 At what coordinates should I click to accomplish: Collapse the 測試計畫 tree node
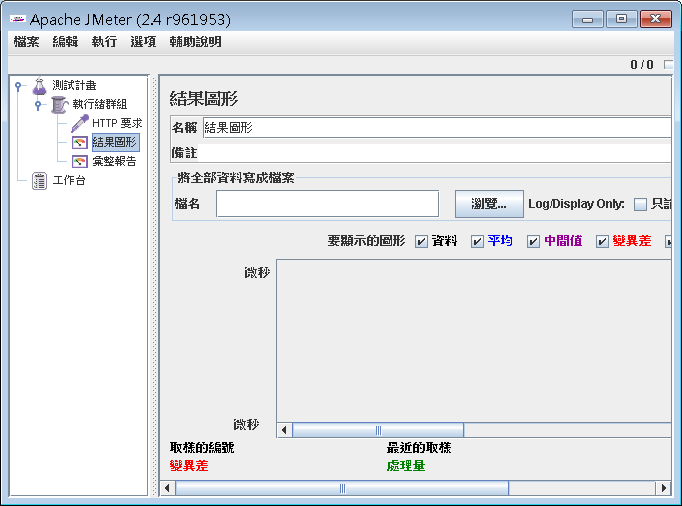(x=18, y=86)
